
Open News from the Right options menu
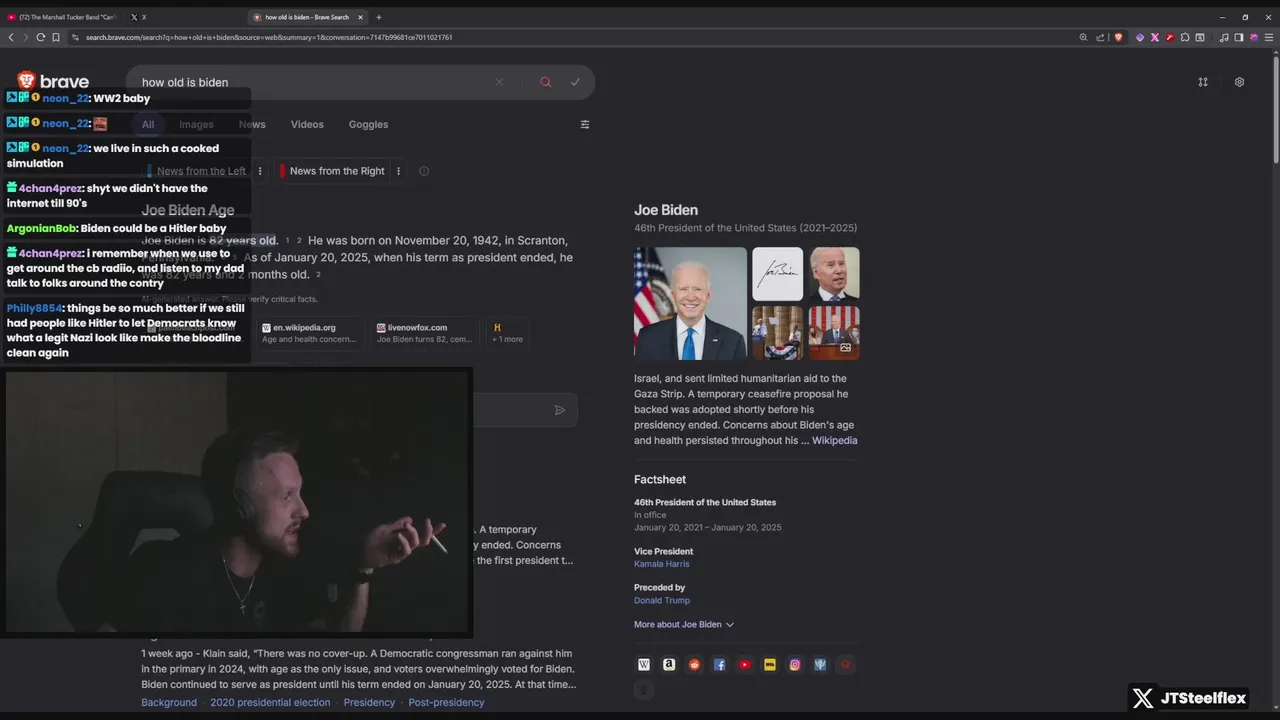tap(398, 171)
